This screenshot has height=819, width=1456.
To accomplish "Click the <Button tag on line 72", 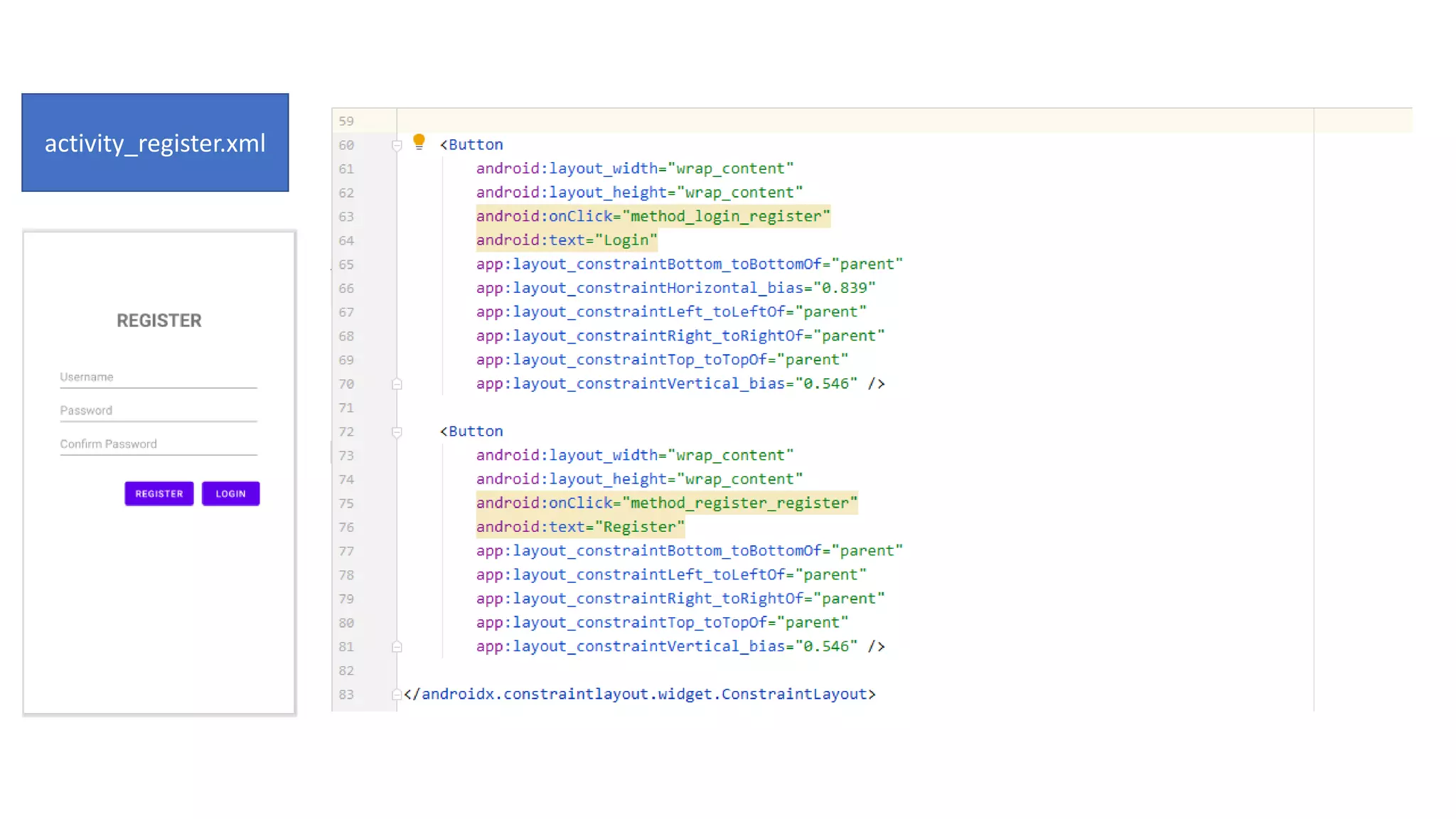I will pyautogui.click(x=471, y=431).
